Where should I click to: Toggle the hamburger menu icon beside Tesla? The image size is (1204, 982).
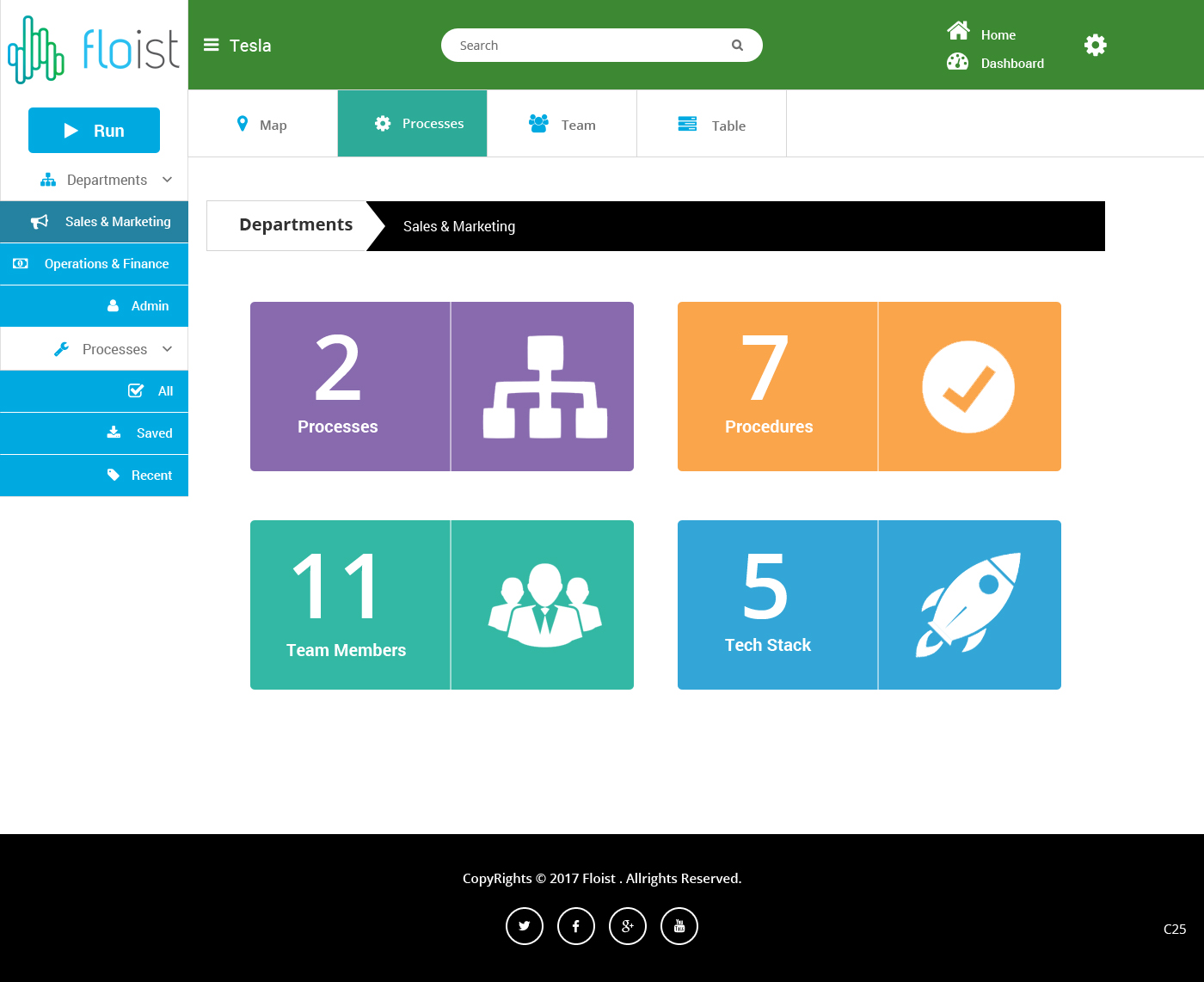211,45
